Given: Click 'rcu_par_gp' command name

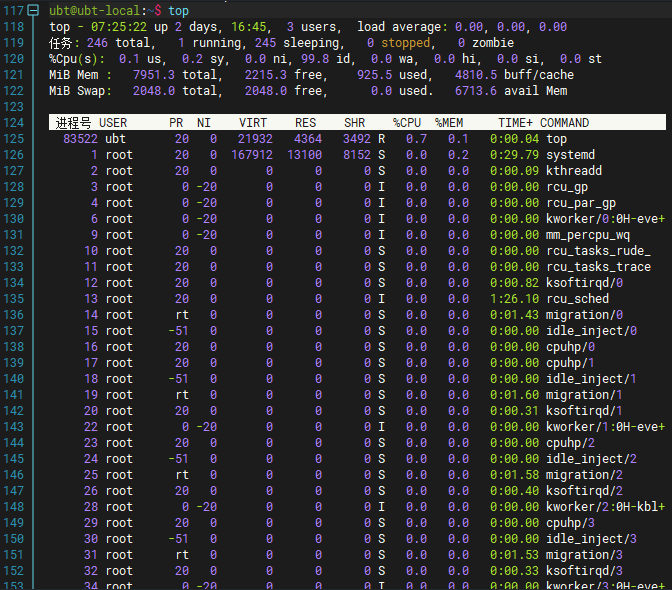Looking at the screenshot, I should [x=581, y=203].
